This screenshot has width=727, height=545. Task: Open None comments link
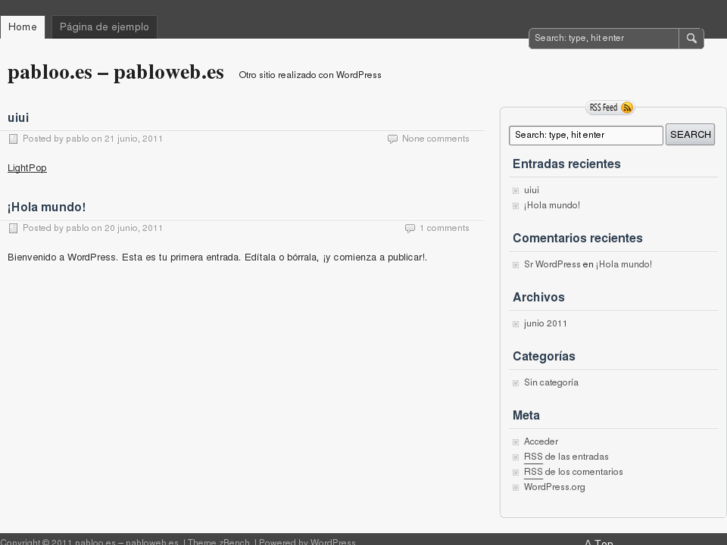tap(435, 139)
